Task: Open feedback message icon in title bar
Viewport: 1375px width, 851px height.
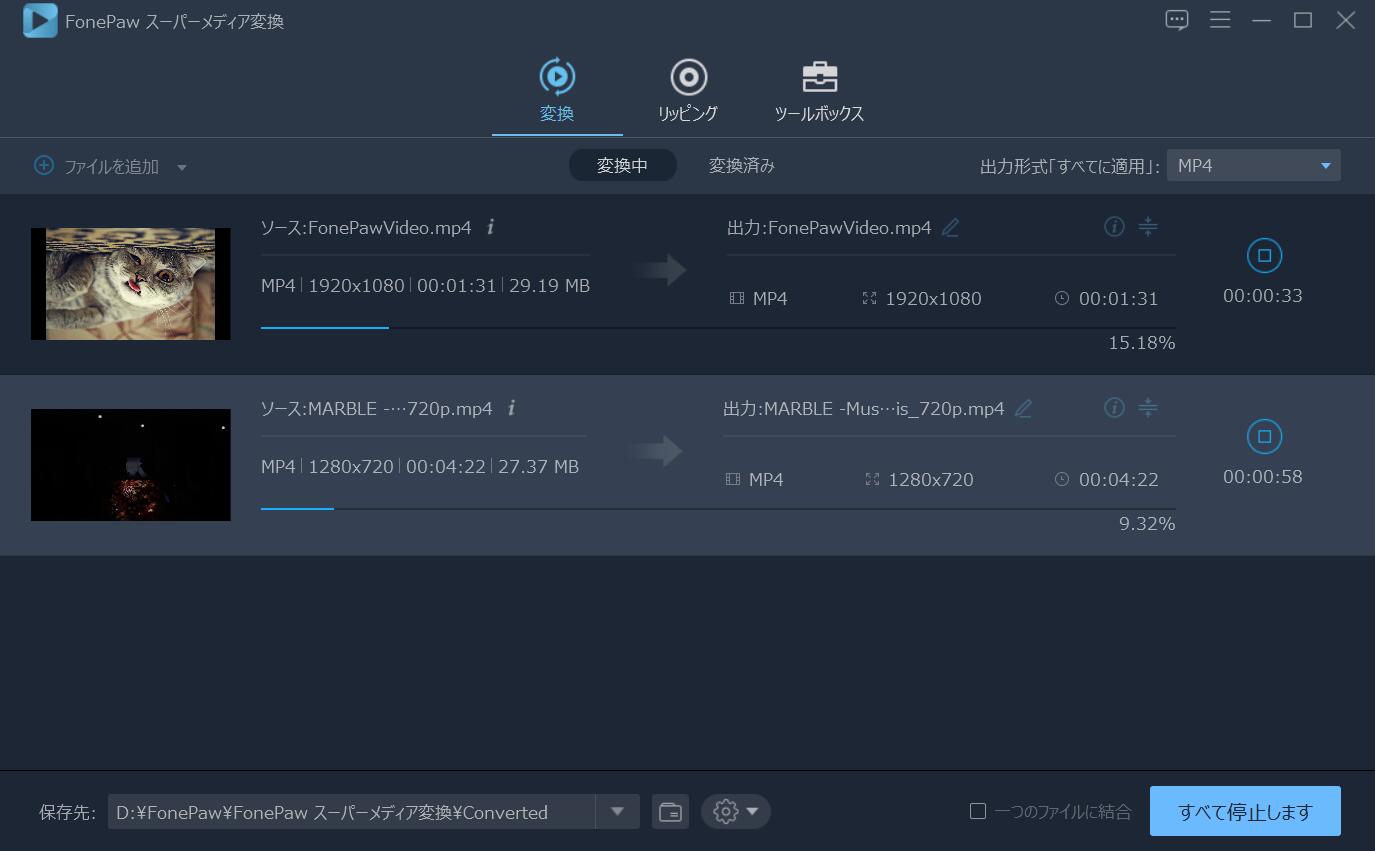Action: 1177,20
